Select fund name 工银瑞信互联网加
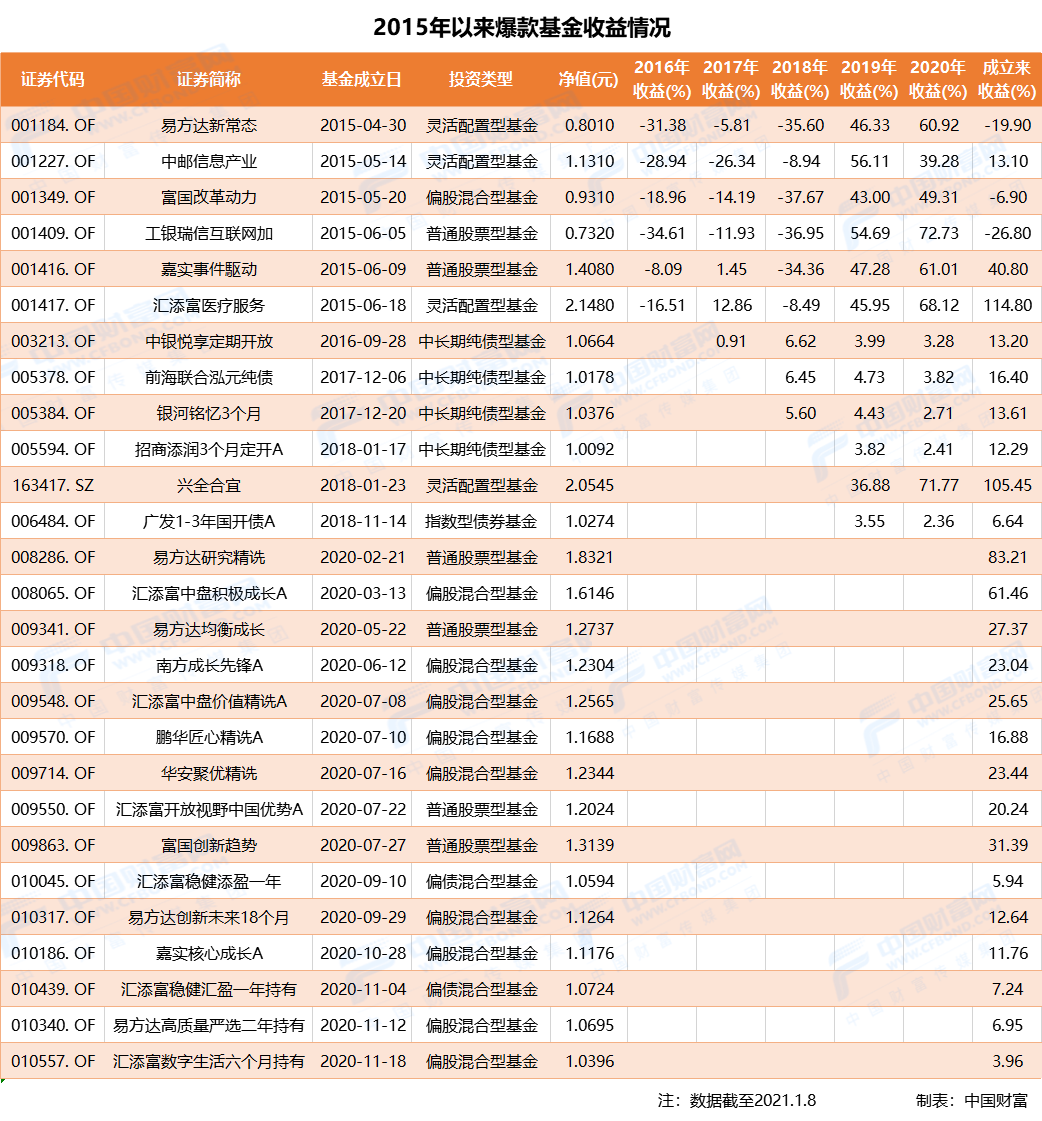This screenshot has width=1042, height=1121. tap(208, 233)
